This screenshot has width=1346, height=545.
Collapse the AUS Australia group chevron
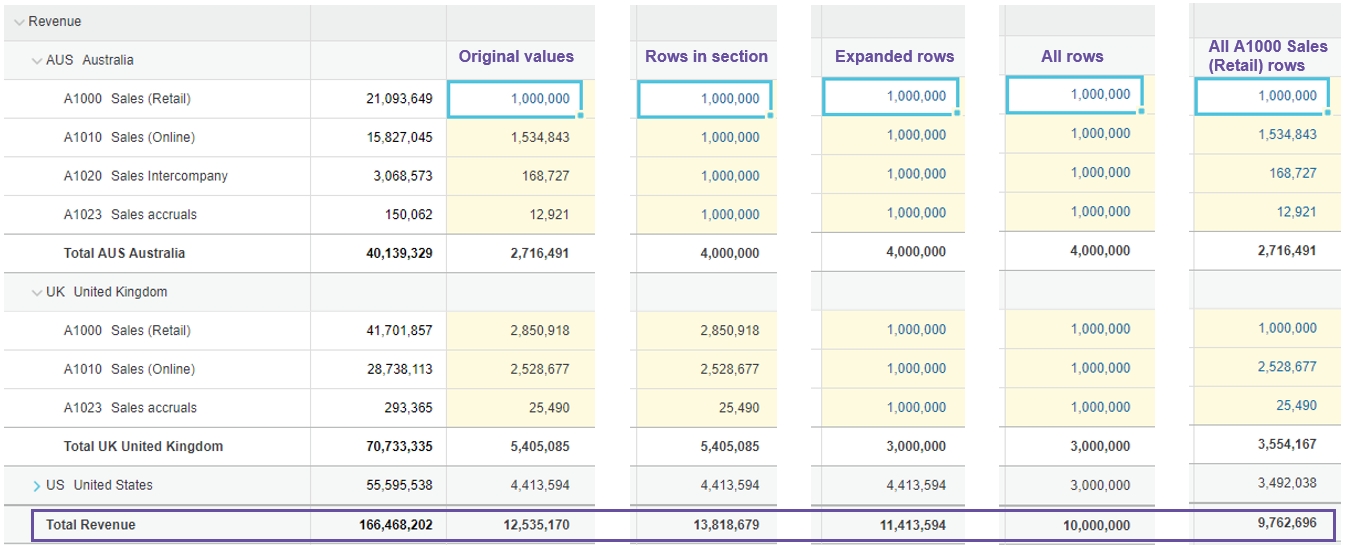click(37, 61)
